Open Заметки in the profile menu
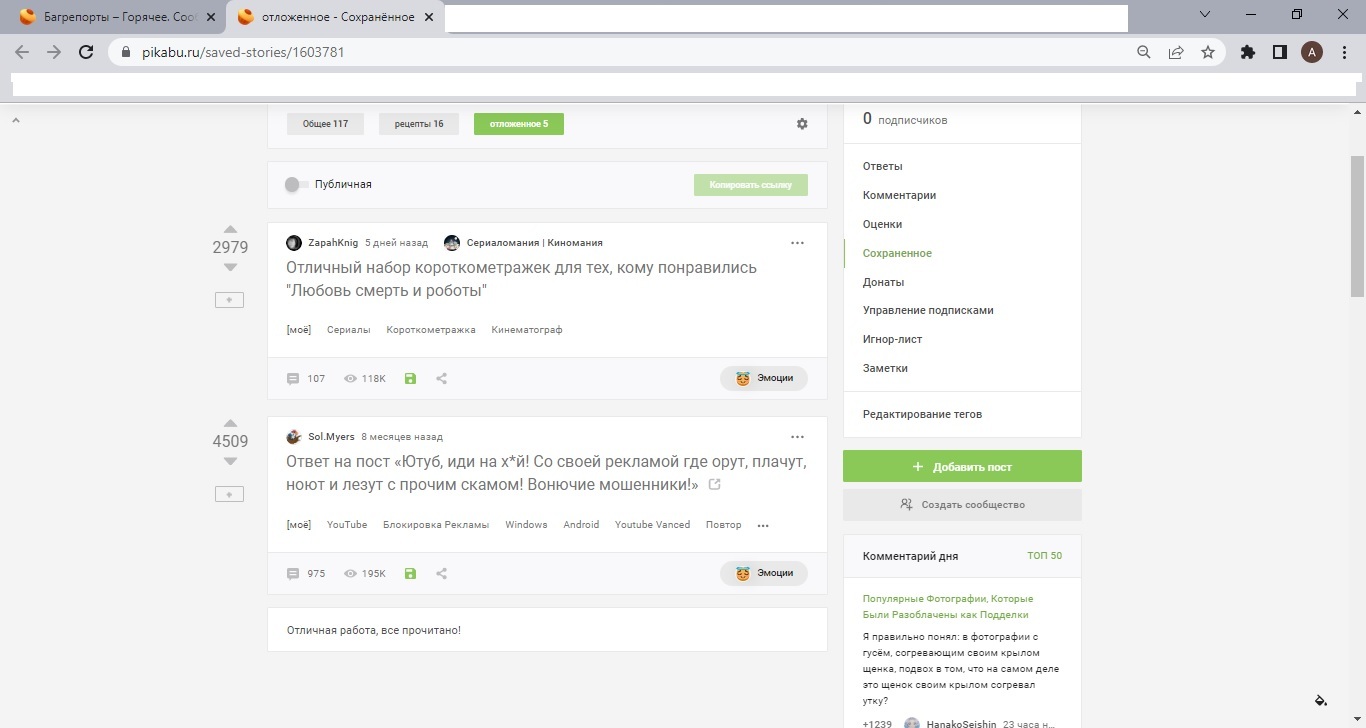The image size is (1366, 728). point(886,368)
